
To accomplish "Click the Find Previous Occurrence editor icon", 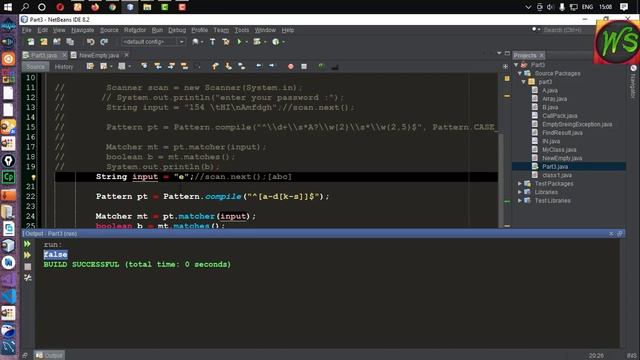I will click(158, 66).
